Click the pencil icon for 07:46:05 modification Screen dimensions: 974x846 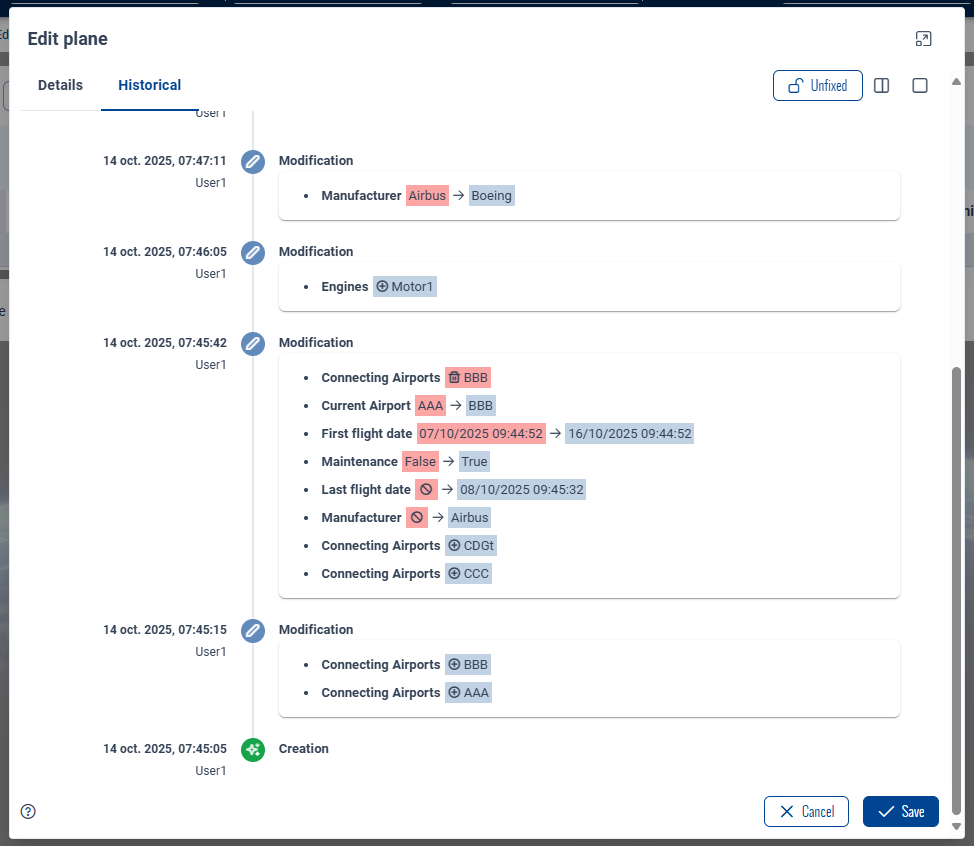coord(253,253)
